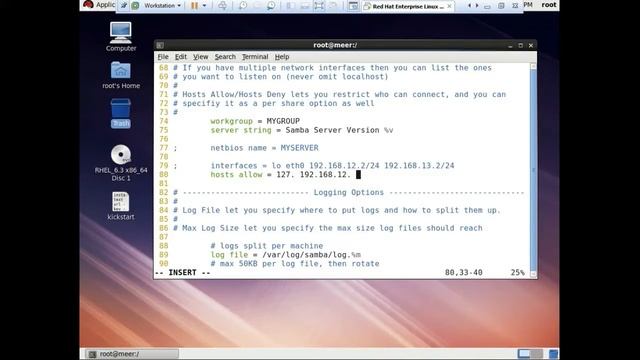Image resolution: width=640 pixels, height=360 pixels.
Task: Click the pause virtual machine icon
Action: pos(195,6)
